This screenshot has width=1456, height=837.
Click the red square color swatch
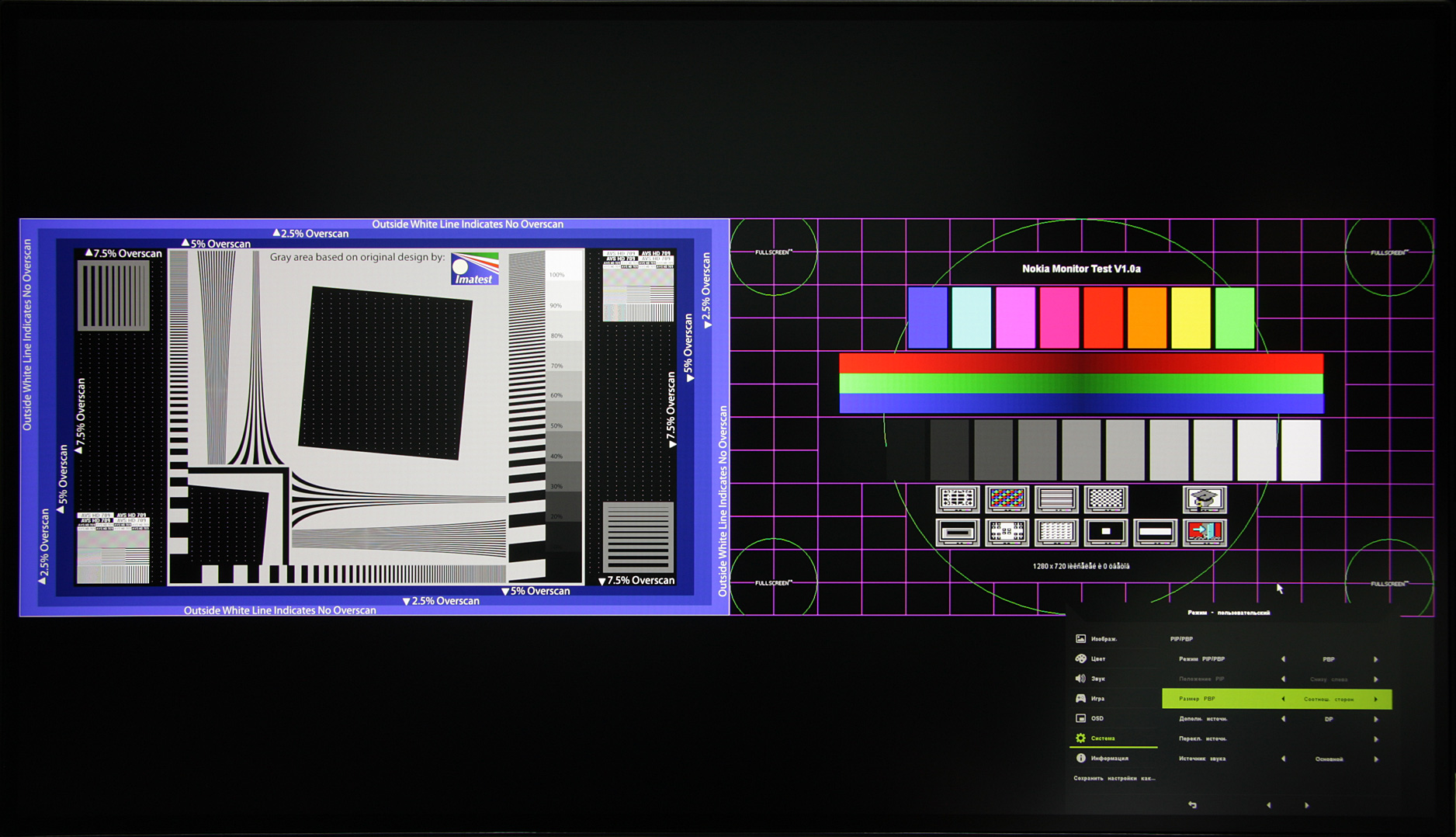(1104, 318)
